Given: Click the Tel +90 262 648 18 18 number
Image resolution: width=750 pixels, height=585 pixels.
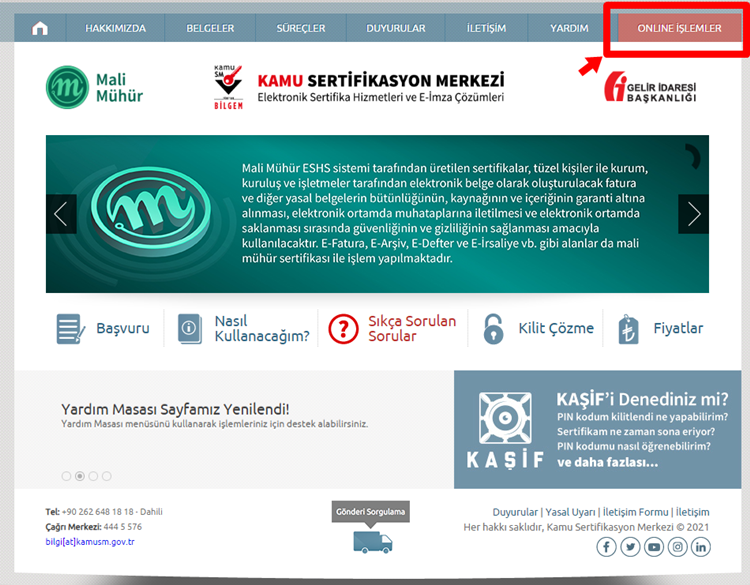Looking at the screenshot, I should pos(98,512).
